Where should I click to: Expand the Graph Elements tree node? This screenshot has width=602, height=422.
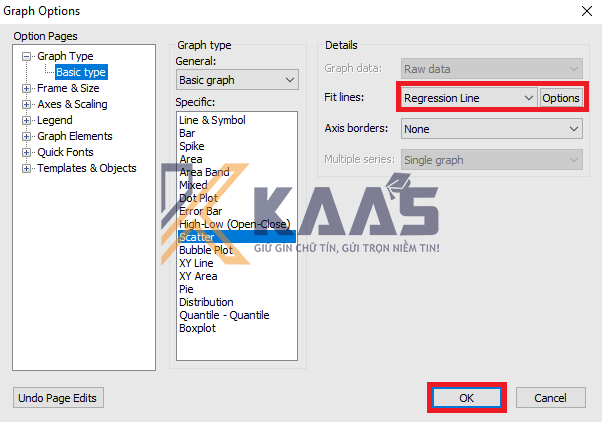coord(27,136)
